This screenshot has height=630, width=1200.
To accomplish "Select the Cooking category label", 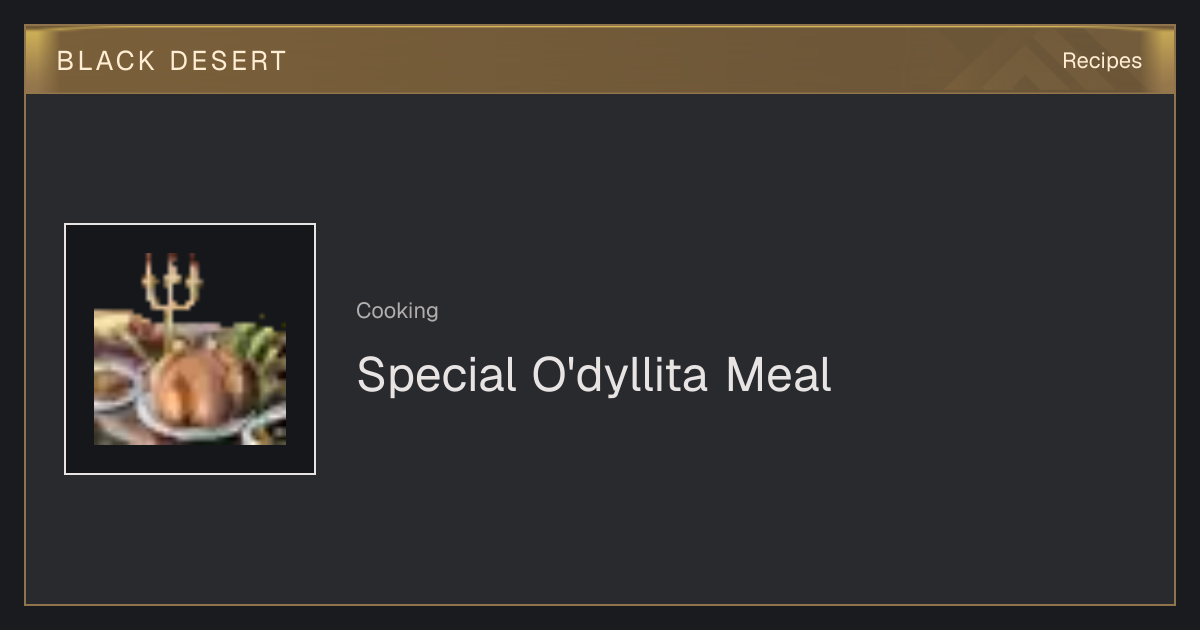I will point(397,311).
